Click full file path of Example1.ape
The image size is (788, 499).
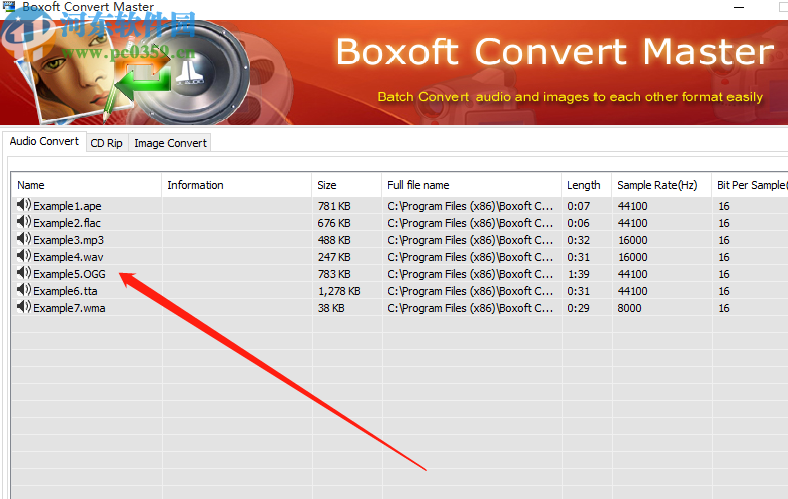(470, 206)
